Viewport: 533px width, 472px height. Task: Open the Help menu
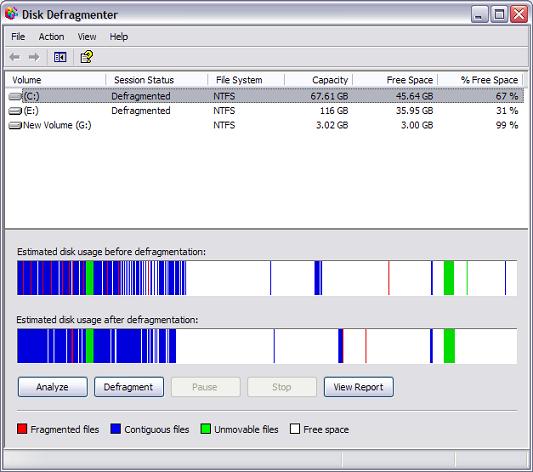119,37
